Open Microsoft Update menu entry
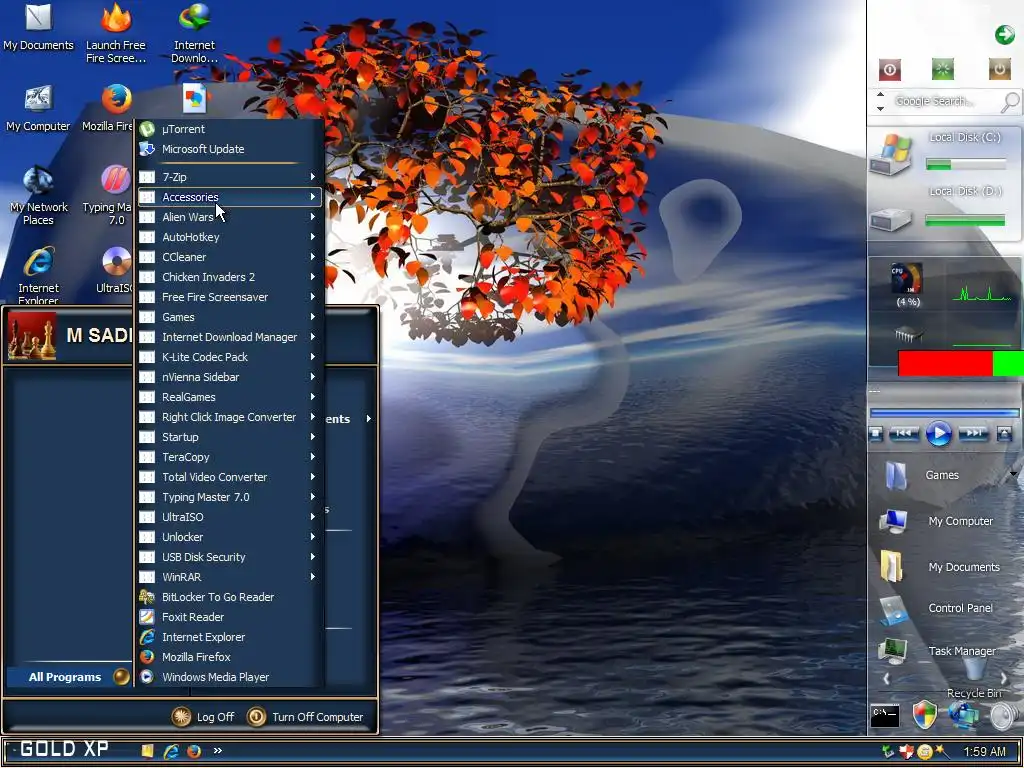This screenshot has width=1024, height=768. point(229,149)
